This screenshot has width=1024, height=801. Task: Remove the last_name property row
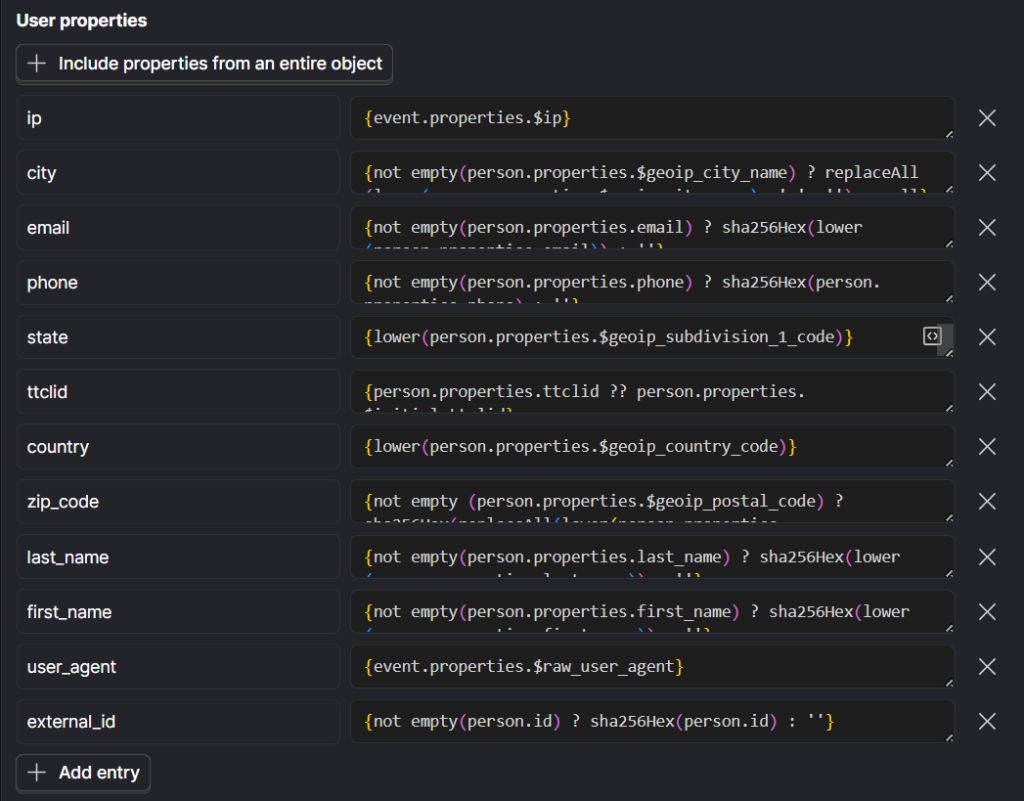pyautogui.click(x=987, y=557)
